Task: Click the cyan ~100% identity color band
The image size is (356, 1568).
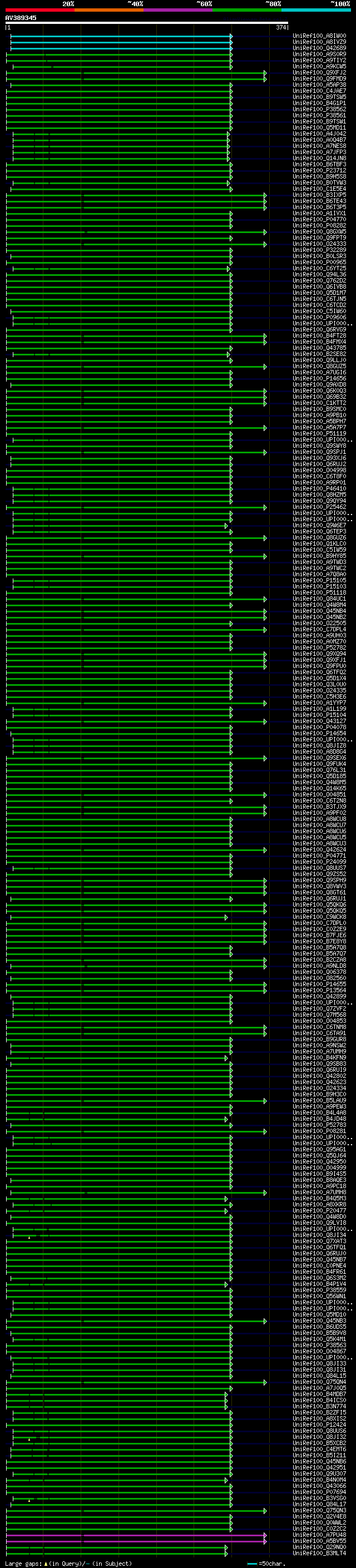Action: (x=316, y=10)
